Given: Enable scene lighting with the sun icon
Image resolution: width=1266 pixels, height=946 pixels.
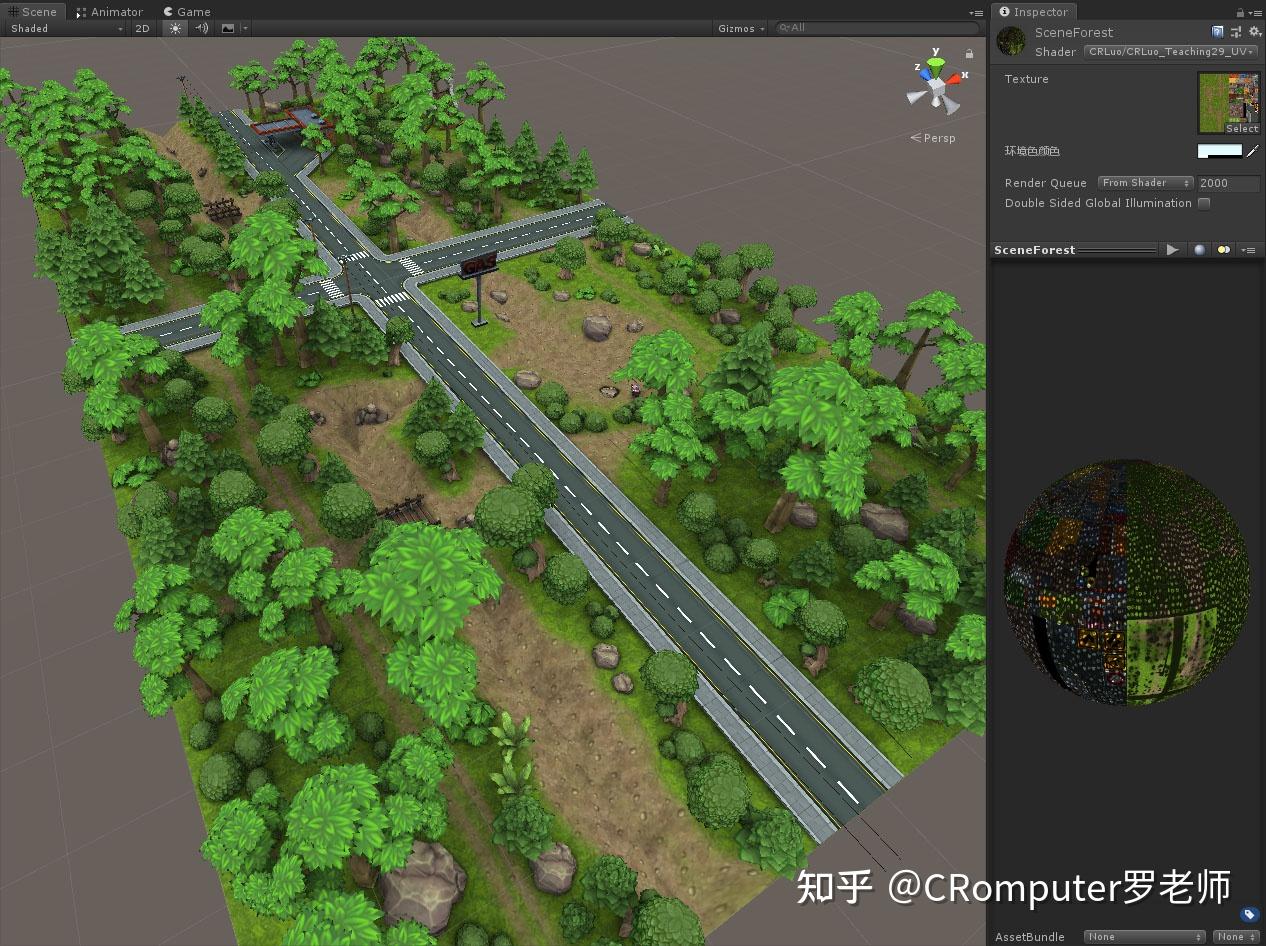Looking at the screenshot, I should point(175,28).
